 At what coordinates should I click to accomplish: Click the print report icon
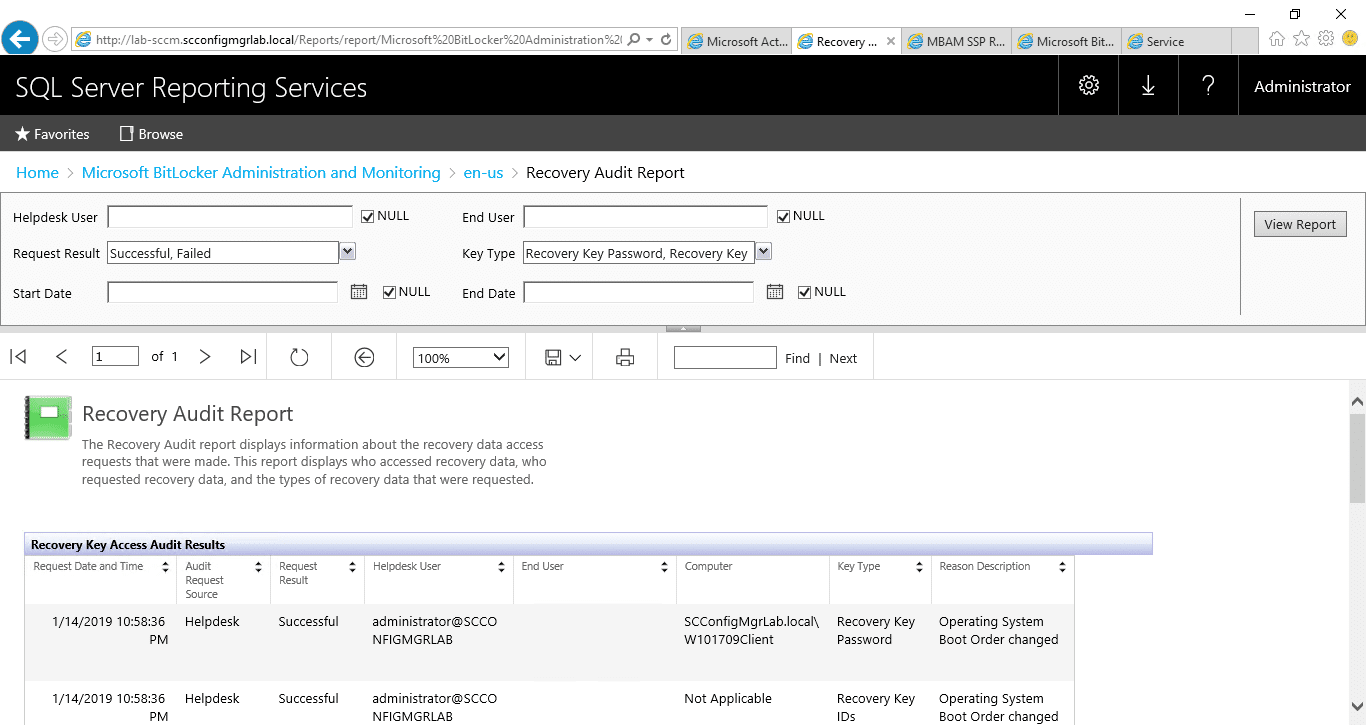625,357
